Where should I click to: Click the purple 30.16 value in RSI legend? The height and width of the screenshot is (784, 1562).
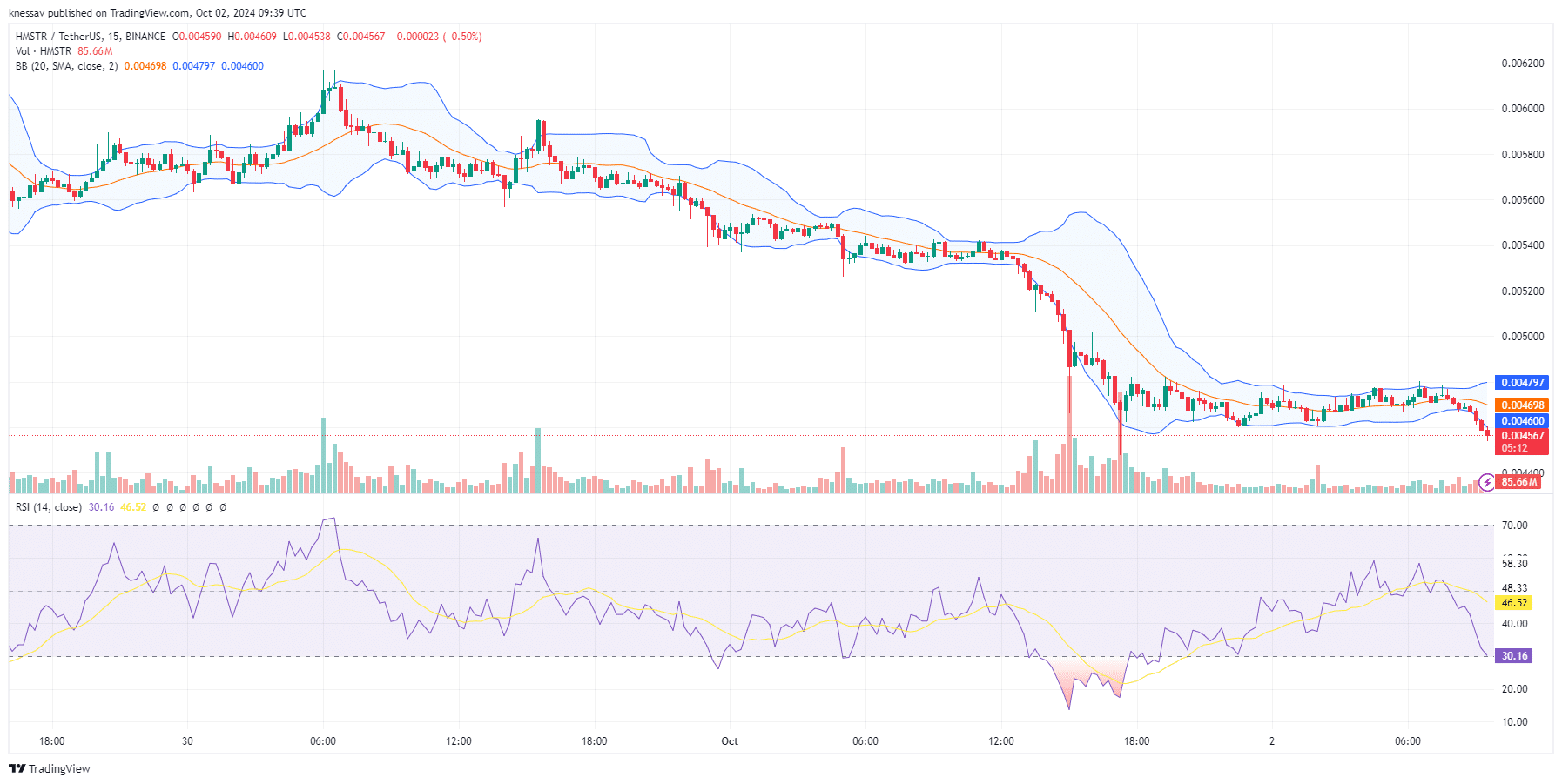101,507
